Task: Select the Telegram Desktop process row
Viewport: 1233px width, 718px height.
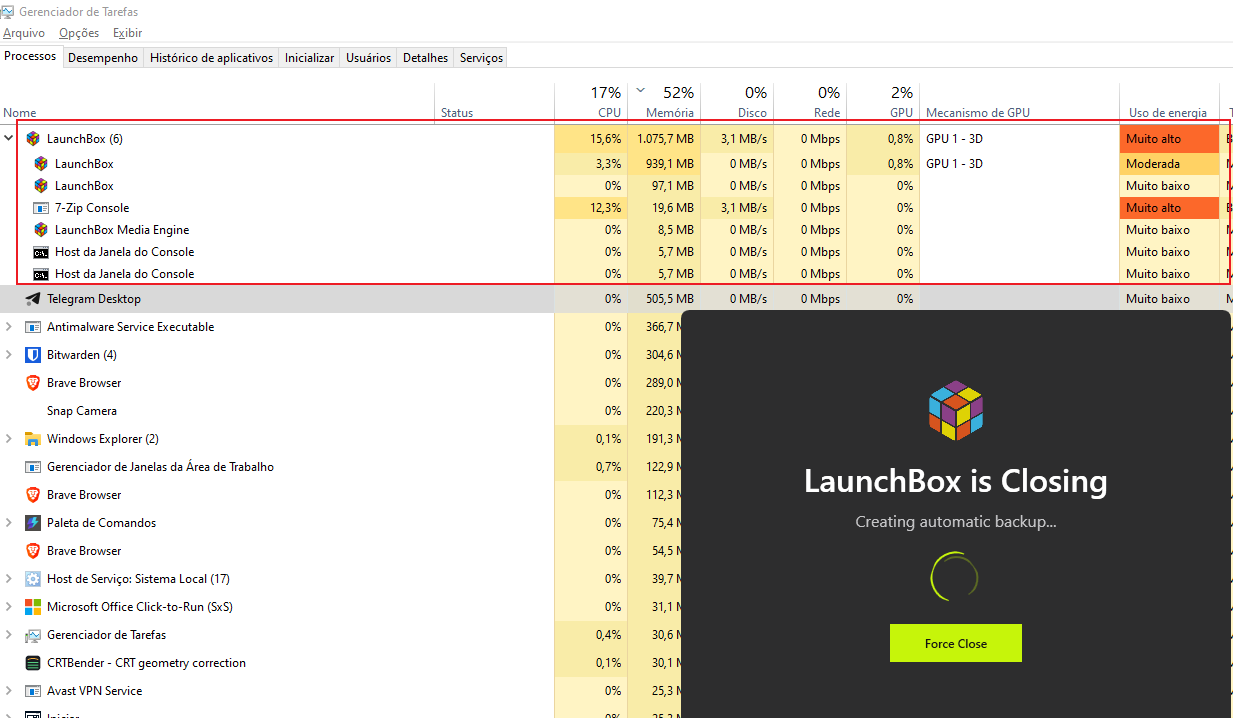Action: (x=616, y=299)
